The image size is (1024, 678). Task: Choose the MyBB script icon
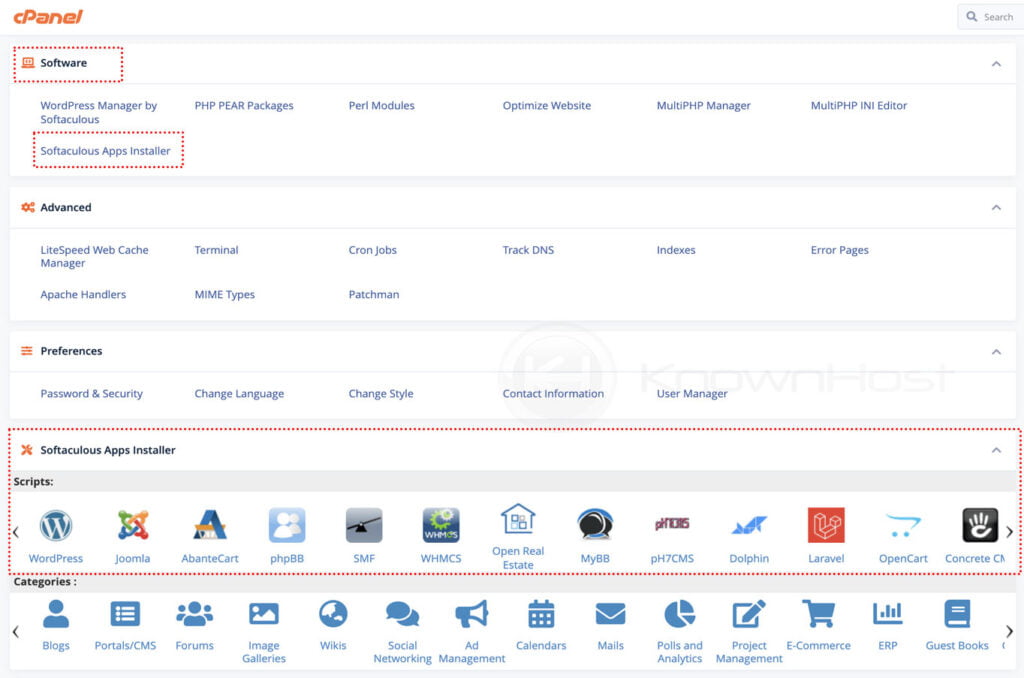coord(595,525)
